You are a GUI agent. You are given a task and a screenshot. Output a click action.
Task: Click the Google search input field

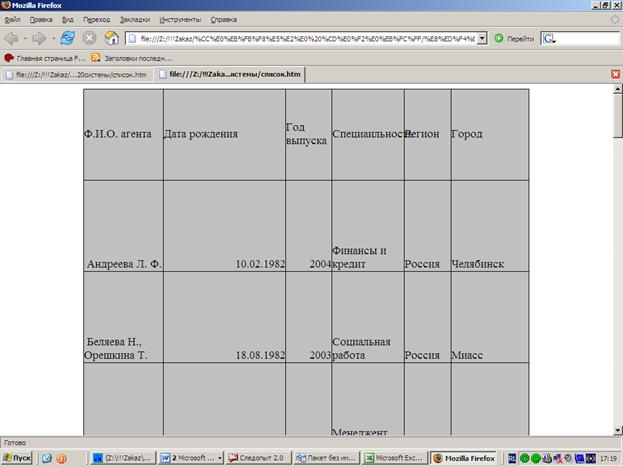(x=588, y=39)
